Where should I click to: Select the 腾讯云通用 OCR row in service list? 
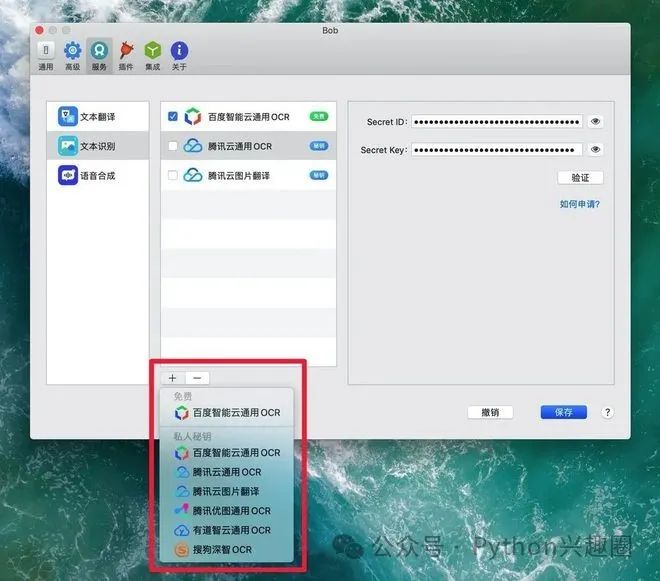248,146
